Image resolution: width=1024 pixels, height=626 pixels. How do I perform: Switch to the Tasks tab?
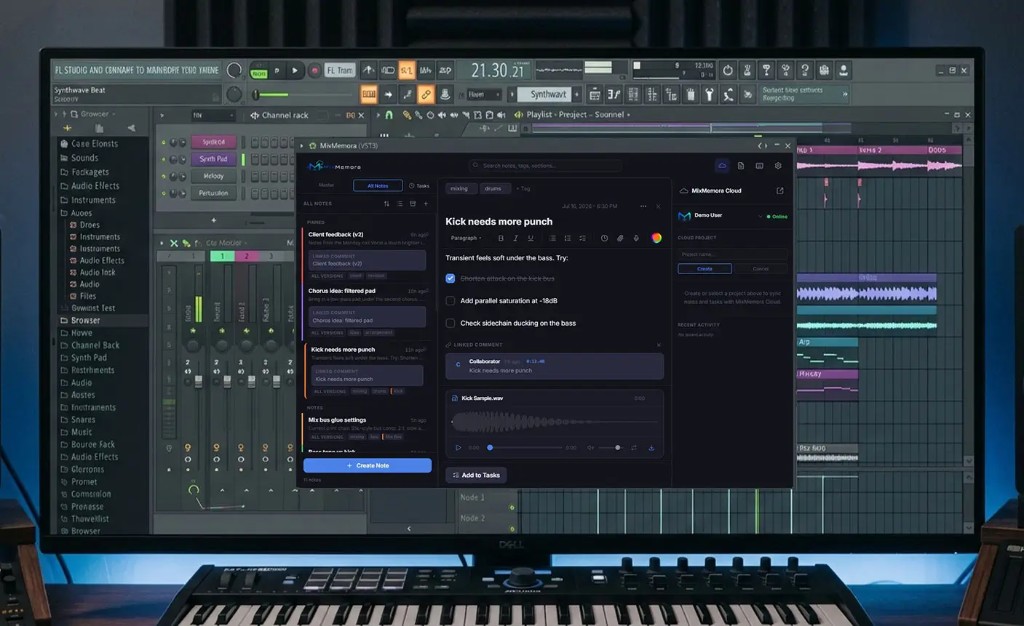click(419, 185)
